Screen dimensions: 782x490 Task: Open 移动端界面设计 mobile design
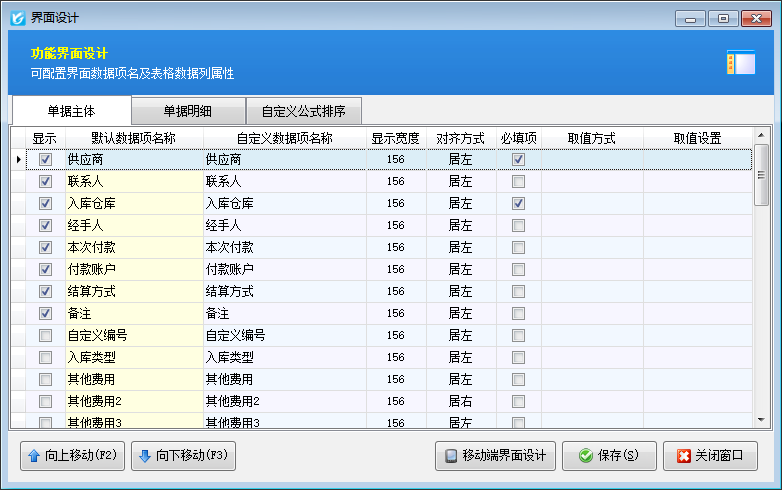[495, 456]
